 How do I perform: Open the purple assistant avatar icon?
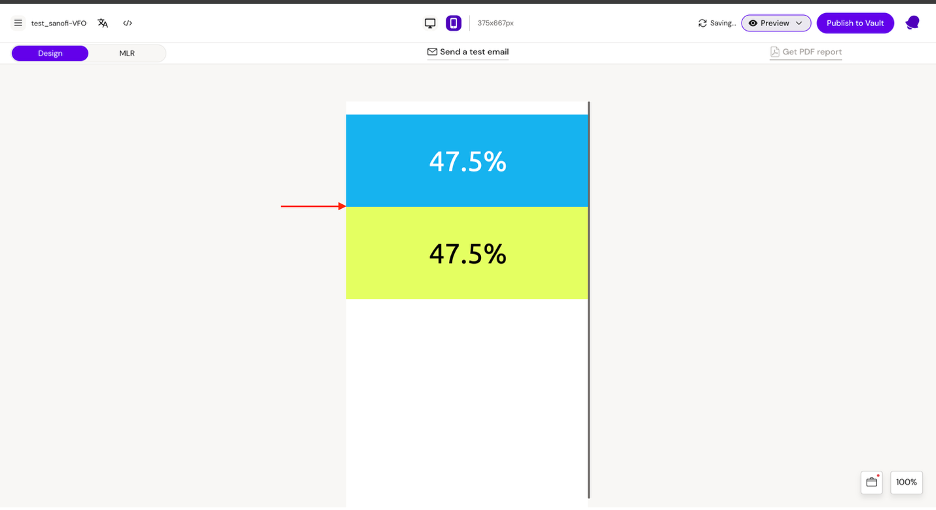point(912,23)
